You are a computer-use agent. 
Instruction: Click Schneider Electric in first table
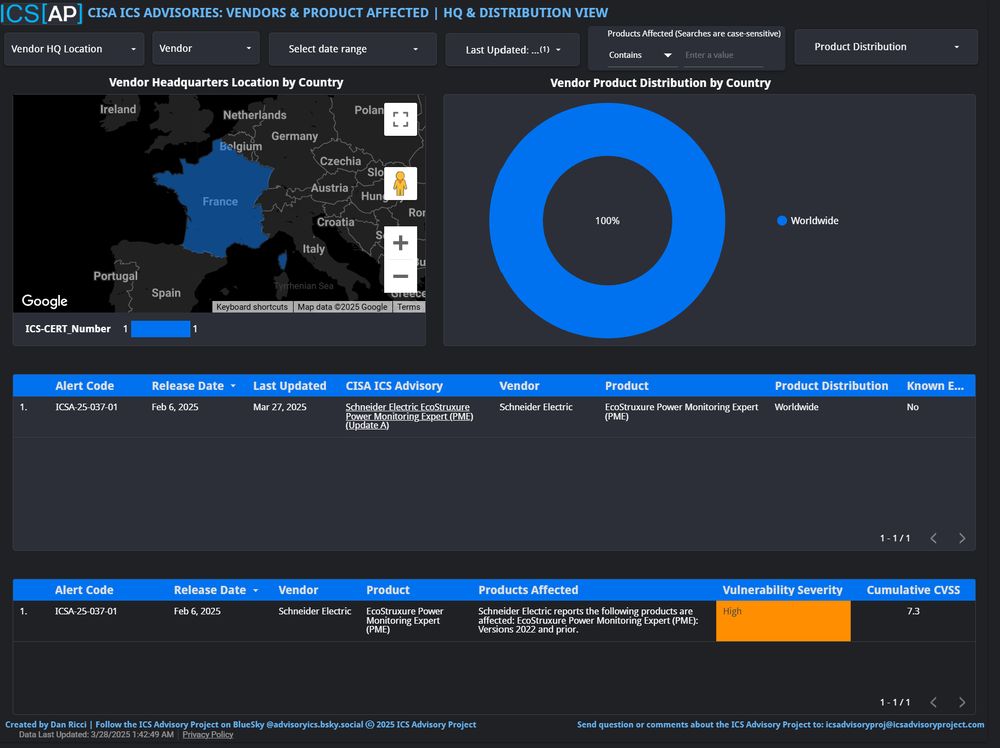536,407
